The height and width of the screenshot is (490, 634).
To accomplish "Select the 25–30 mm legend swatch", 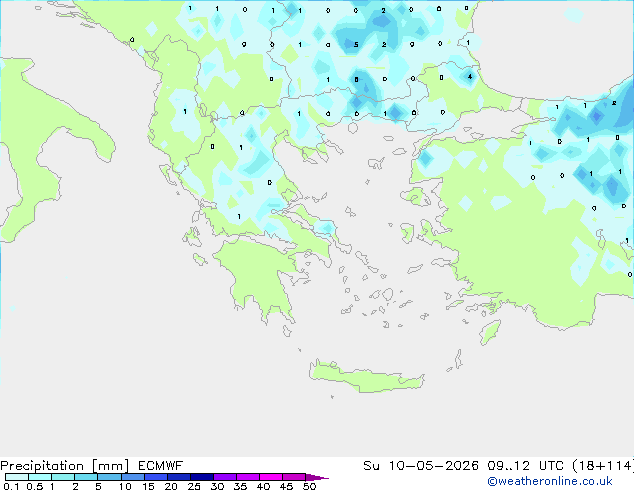I will coord(202,477).
